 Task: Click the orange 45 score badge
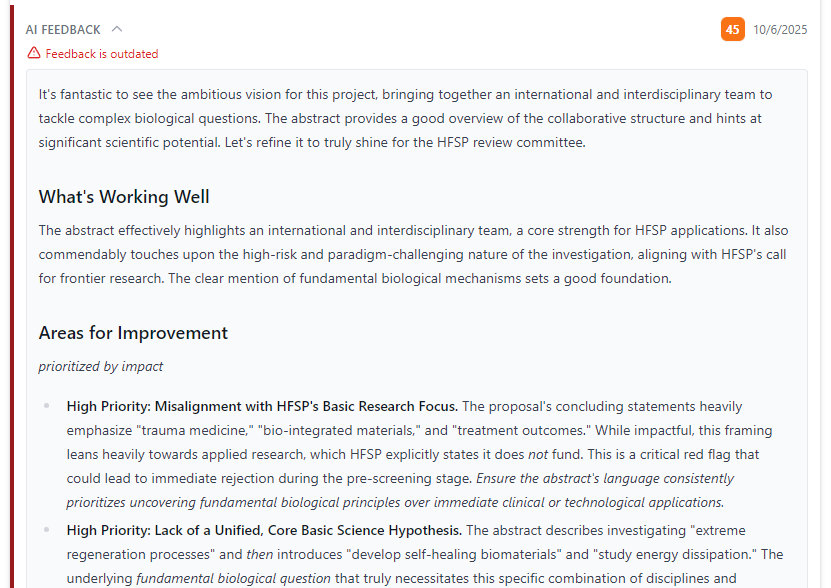coord(732,29)
